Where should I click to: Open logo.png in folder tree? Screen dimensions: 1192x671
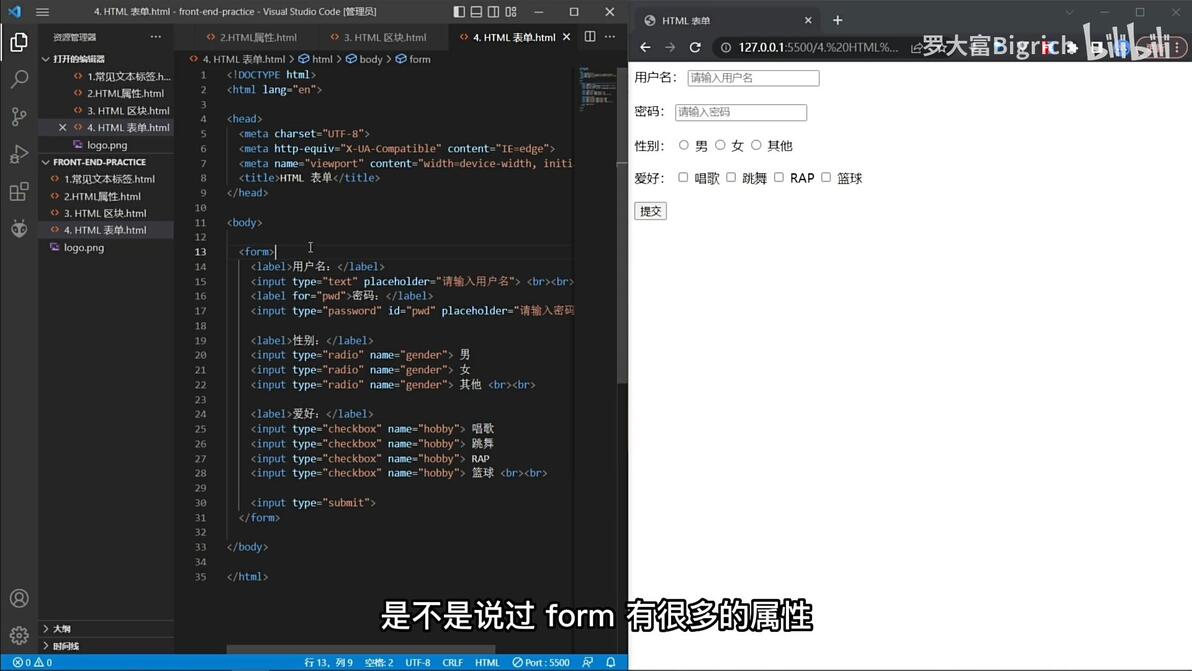84,248
